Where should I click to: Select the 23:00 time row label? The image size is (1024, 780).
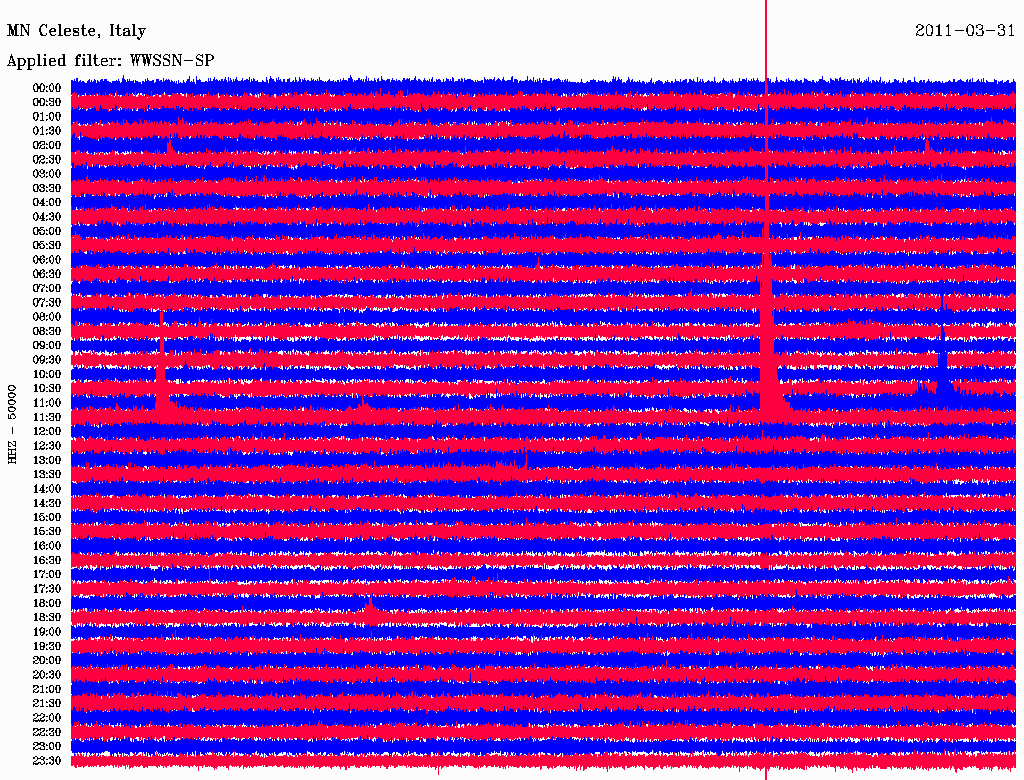pos(47,746)
